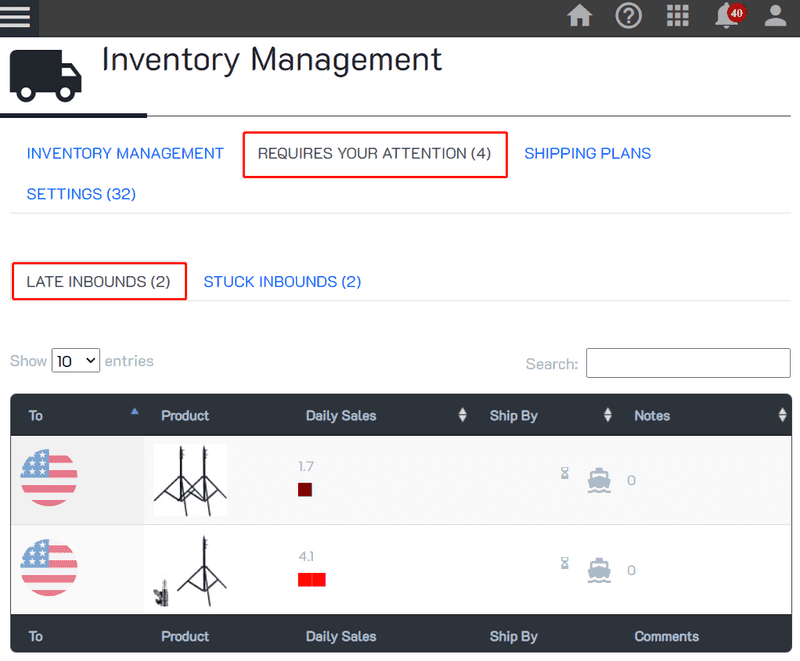This screenshot has height=661, width=800.
Task: Open notifications showing 40 alerts
Action: 727,15
